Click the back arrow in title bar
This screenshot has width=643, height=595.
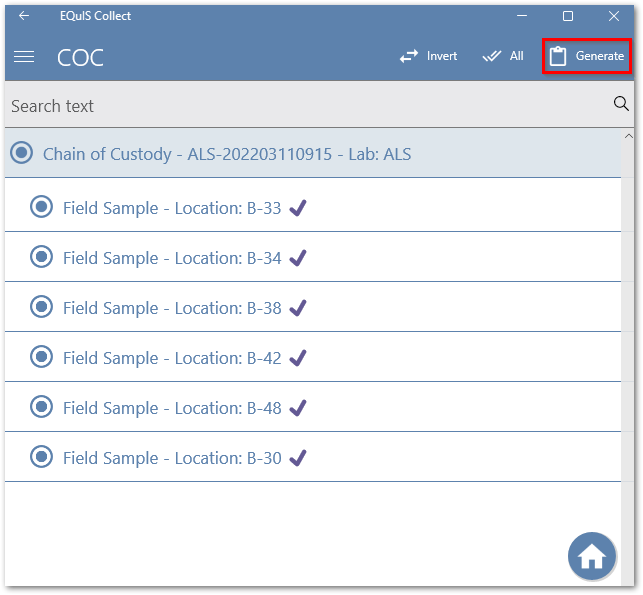tap(24, 16)
